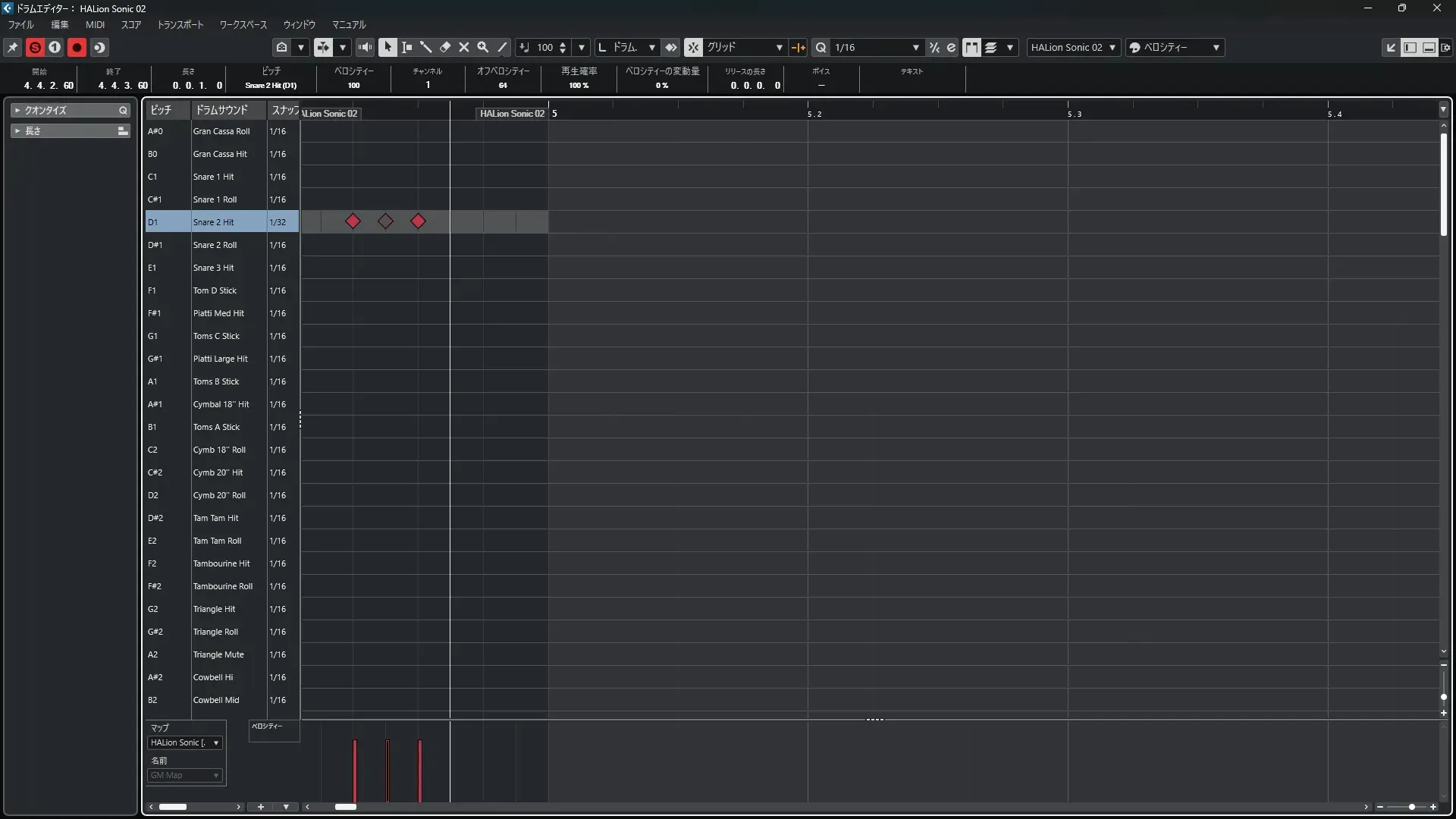Toggle Record in Editor red button

[77, 47]
